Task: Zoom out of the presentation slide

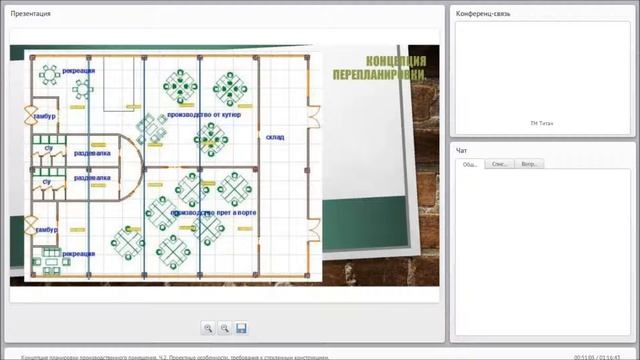Action: (x=224, y=328)
